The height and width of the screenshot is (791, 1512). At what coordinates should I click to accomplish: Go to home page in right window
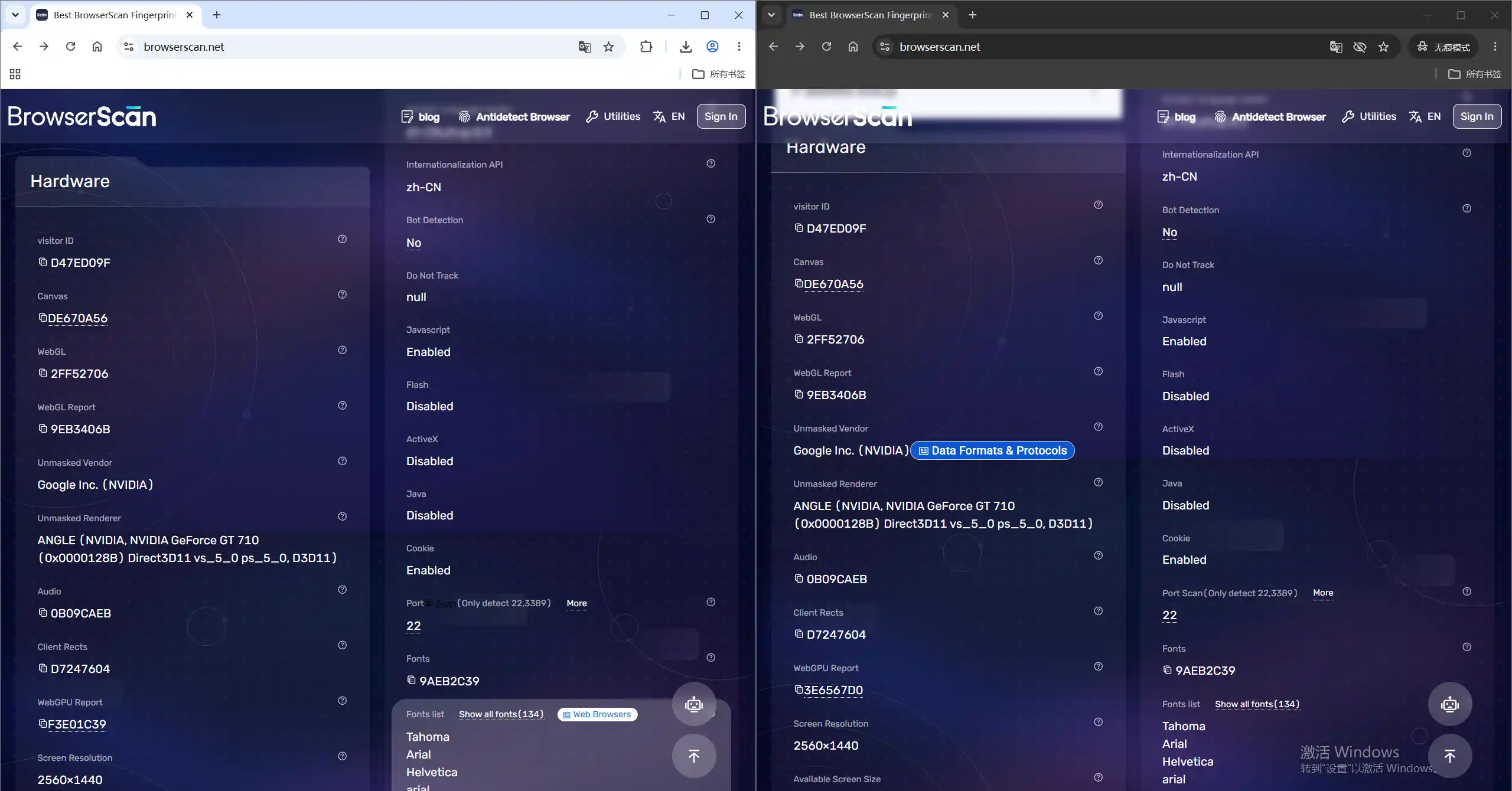pos(853,47)
